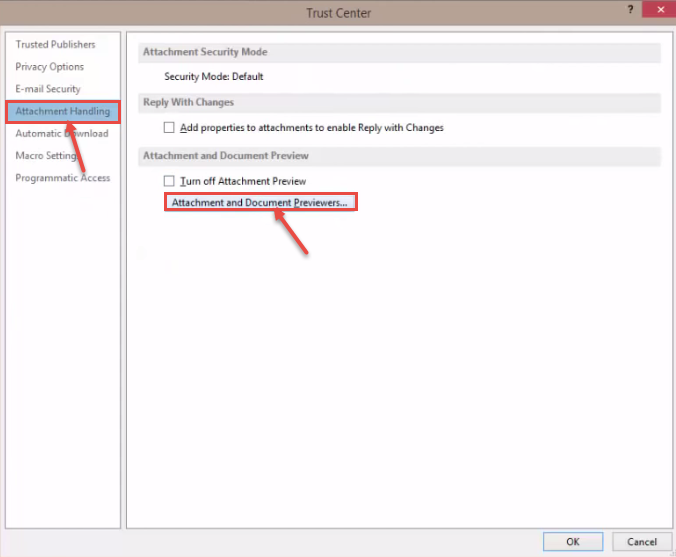This screenshot has width=676, height=557.
Task: Close the Trust Center window
Action: tap(660, 9)
